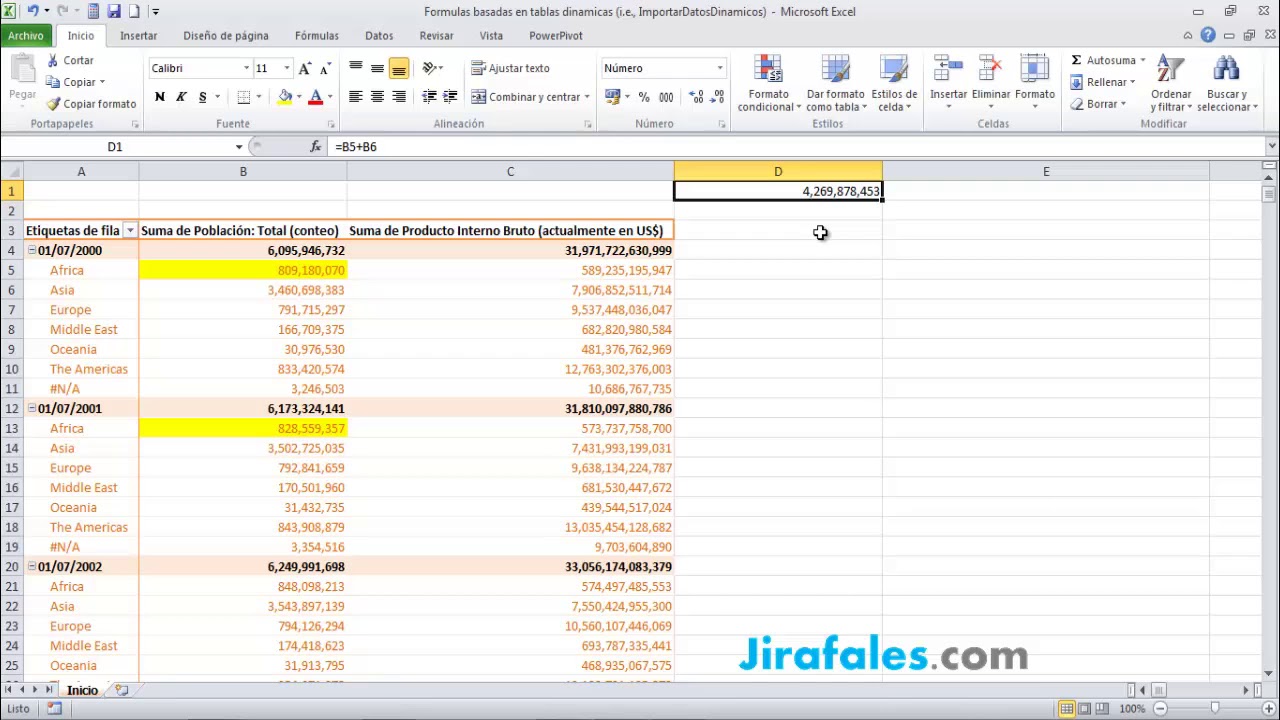This screenshot has height=720, width=1280.
Task: Apply thousands separator style (000)
Action: click(x=666, y=97)
